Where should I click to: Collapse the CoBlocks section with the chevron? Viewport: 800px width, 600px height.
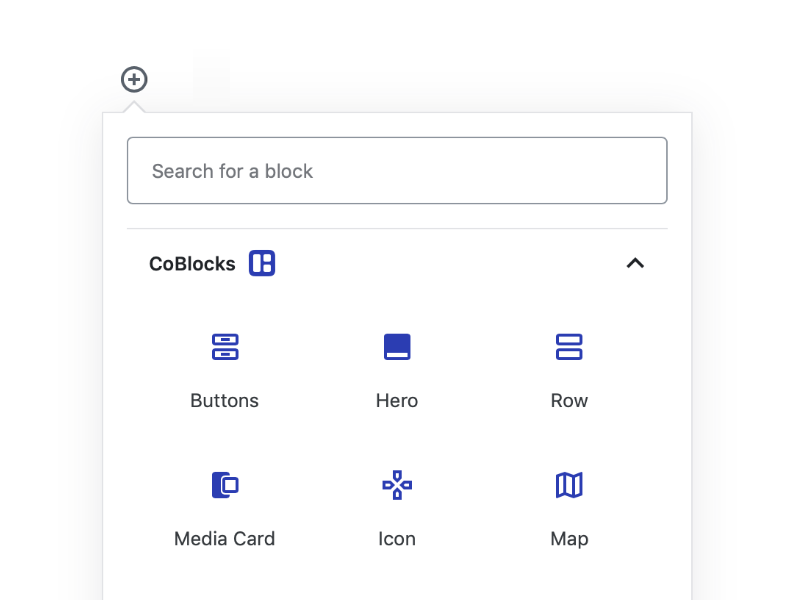(635, 263)
